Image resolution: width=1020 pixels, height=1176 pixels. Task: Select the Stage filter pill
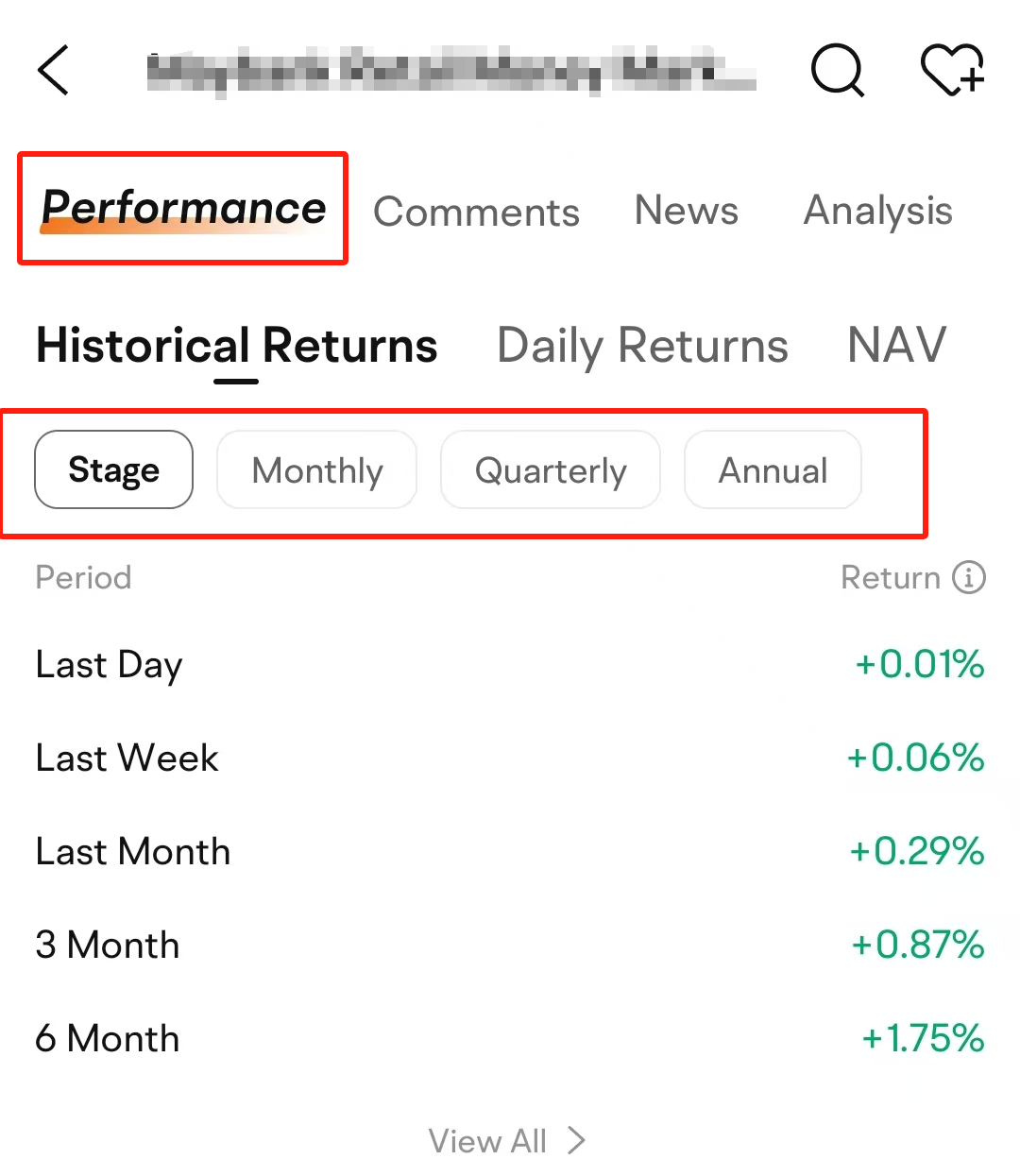coord(113,469)
